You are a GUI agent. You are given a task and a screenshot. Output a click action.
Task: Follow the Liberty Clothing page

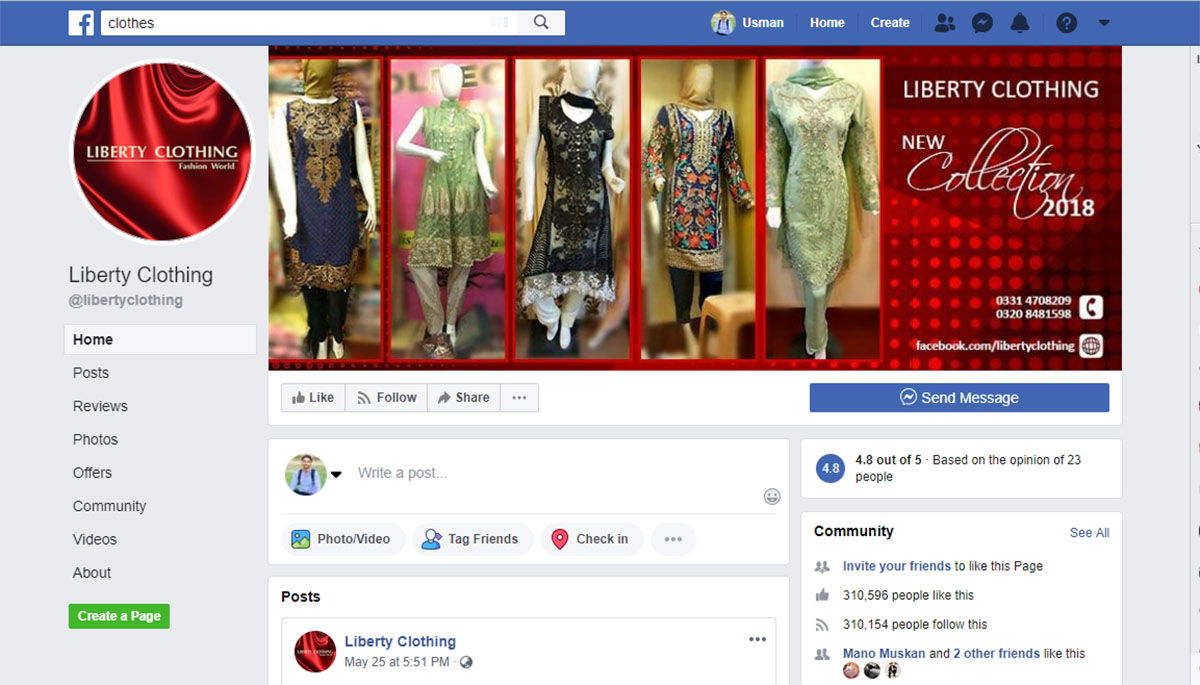tap(387, 397)
